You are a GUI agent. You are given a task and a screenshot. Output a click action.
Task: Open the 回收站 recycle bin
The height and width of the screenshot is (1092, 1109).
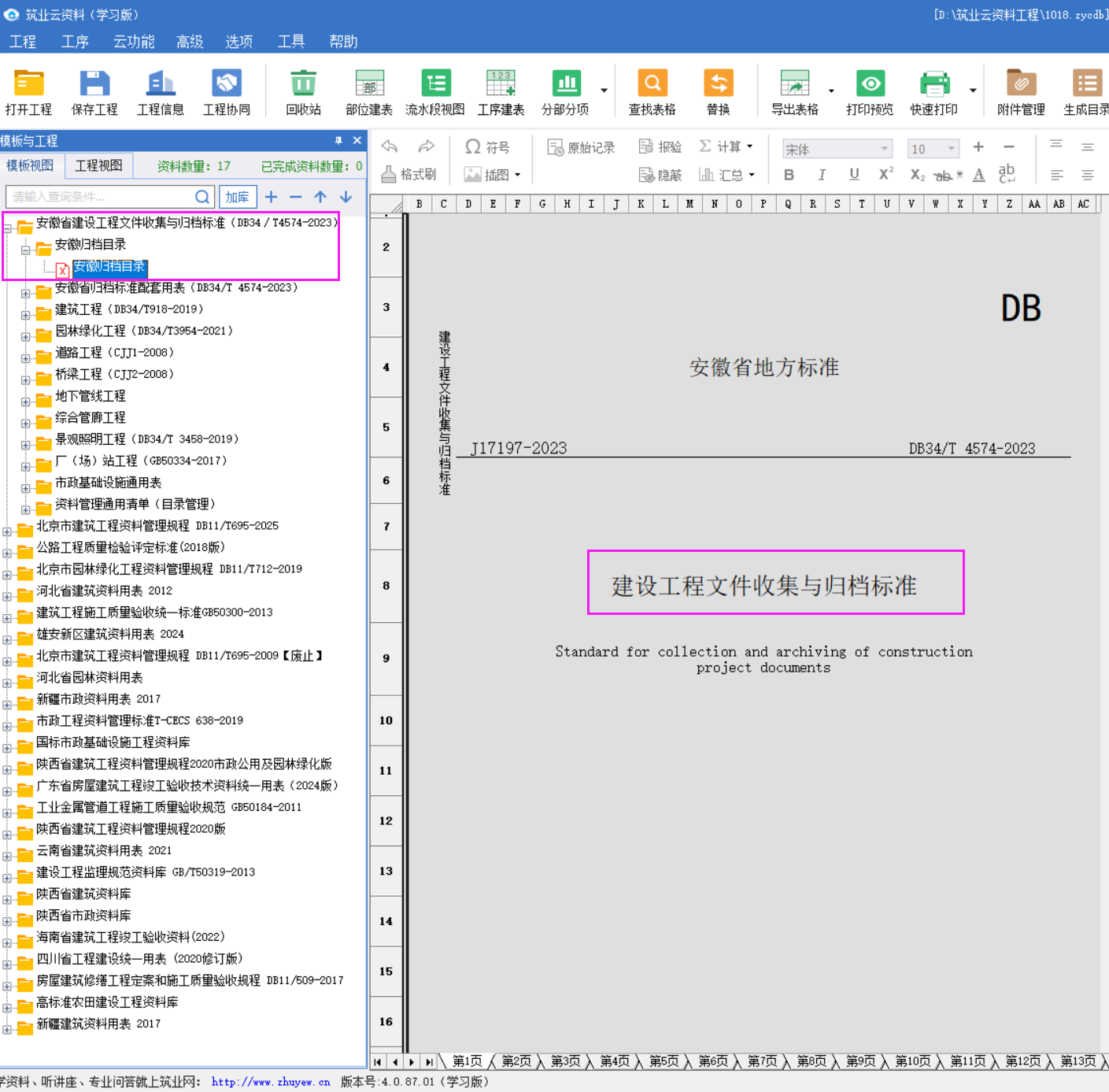pyautogui.click(x=303, y=85)
